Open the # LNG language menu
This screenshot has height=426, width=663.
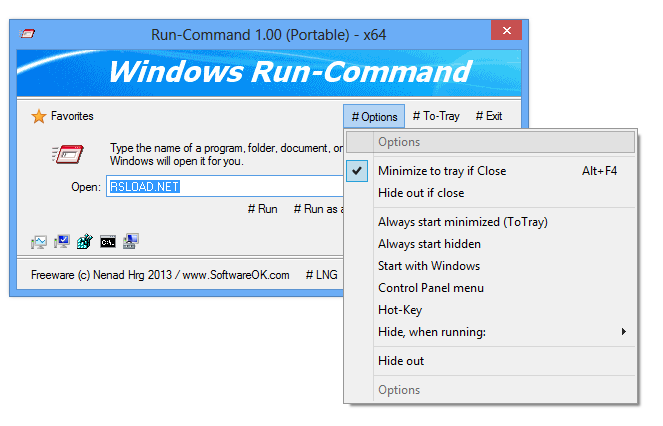(321, 275)
